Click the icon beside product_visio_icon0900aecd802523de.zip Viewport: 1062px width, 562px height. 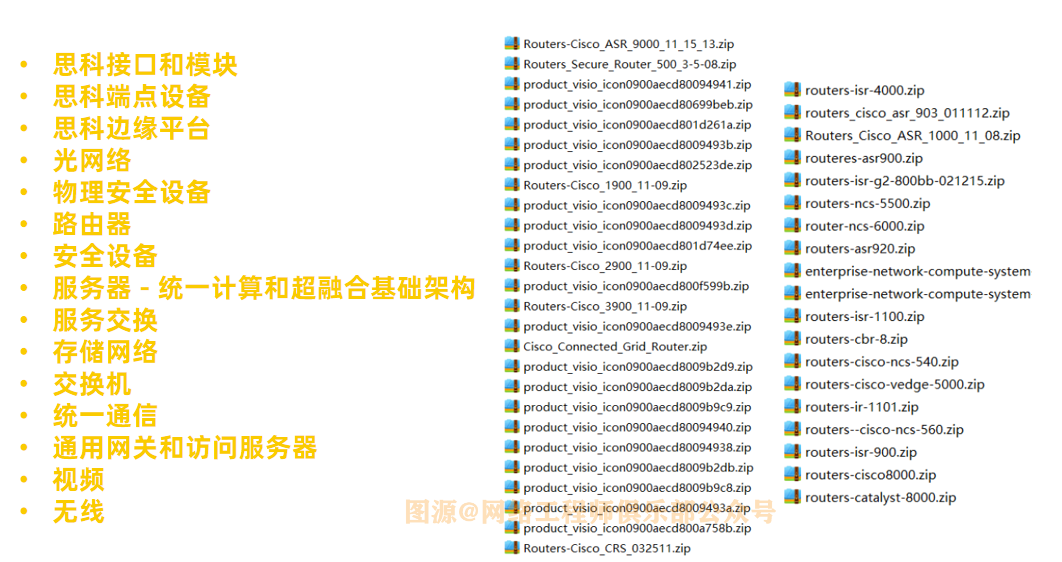[x=512, y=165]
